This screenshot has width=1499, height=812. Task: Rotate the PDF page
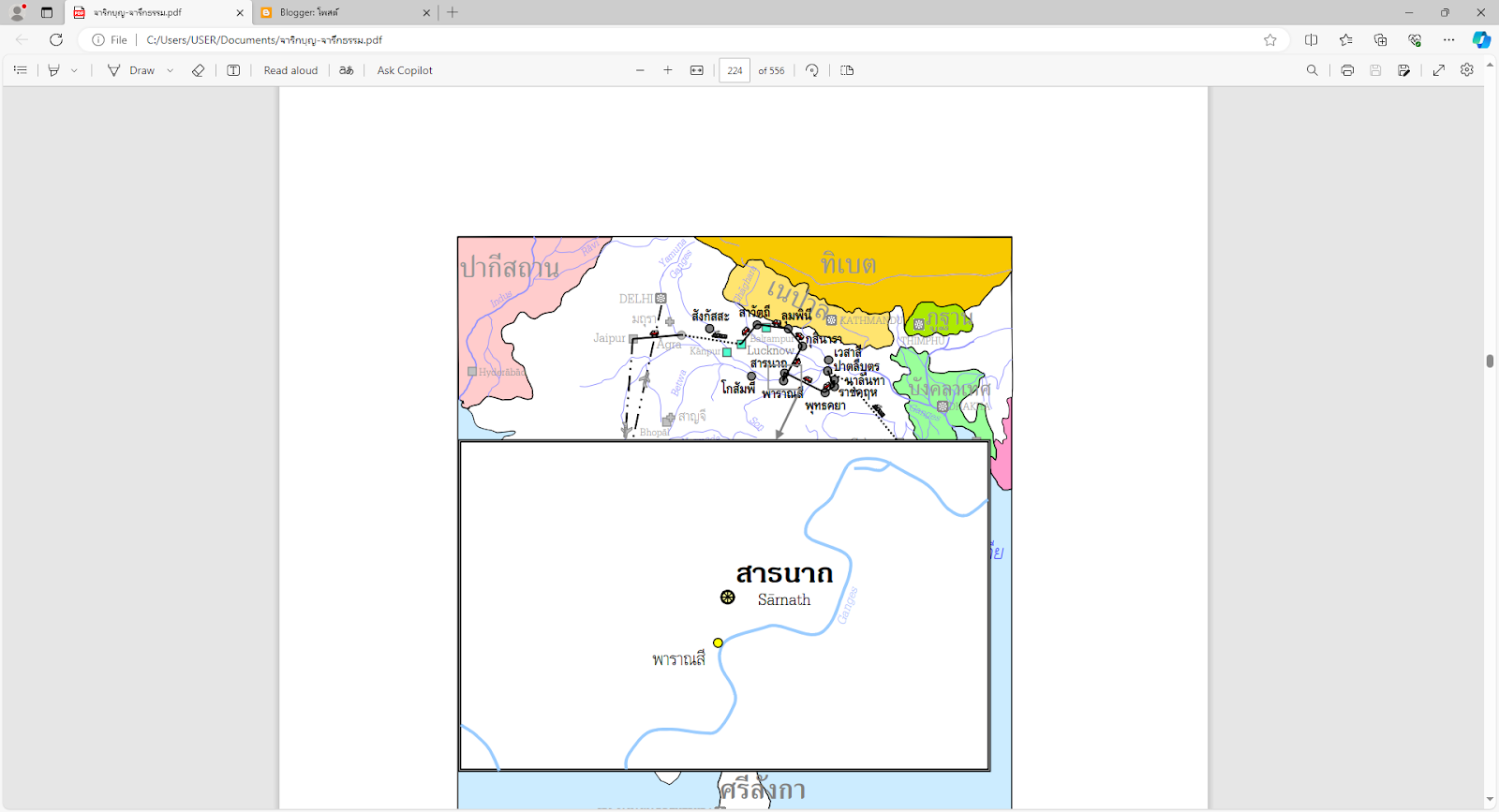point(812,70)
